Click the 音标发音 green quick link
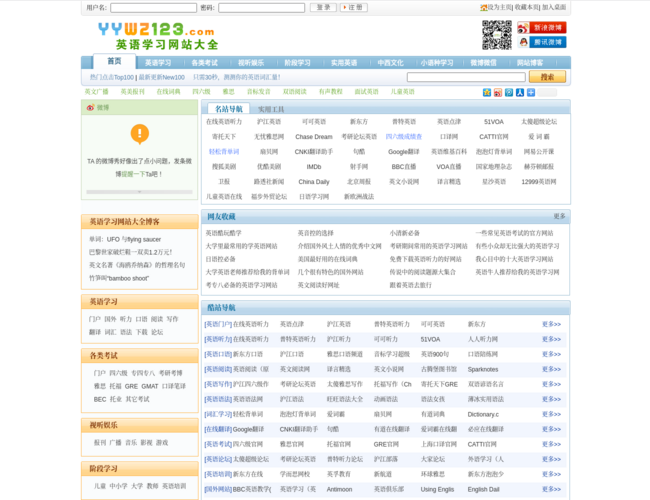The image size is (650, 500). point(259,92)
